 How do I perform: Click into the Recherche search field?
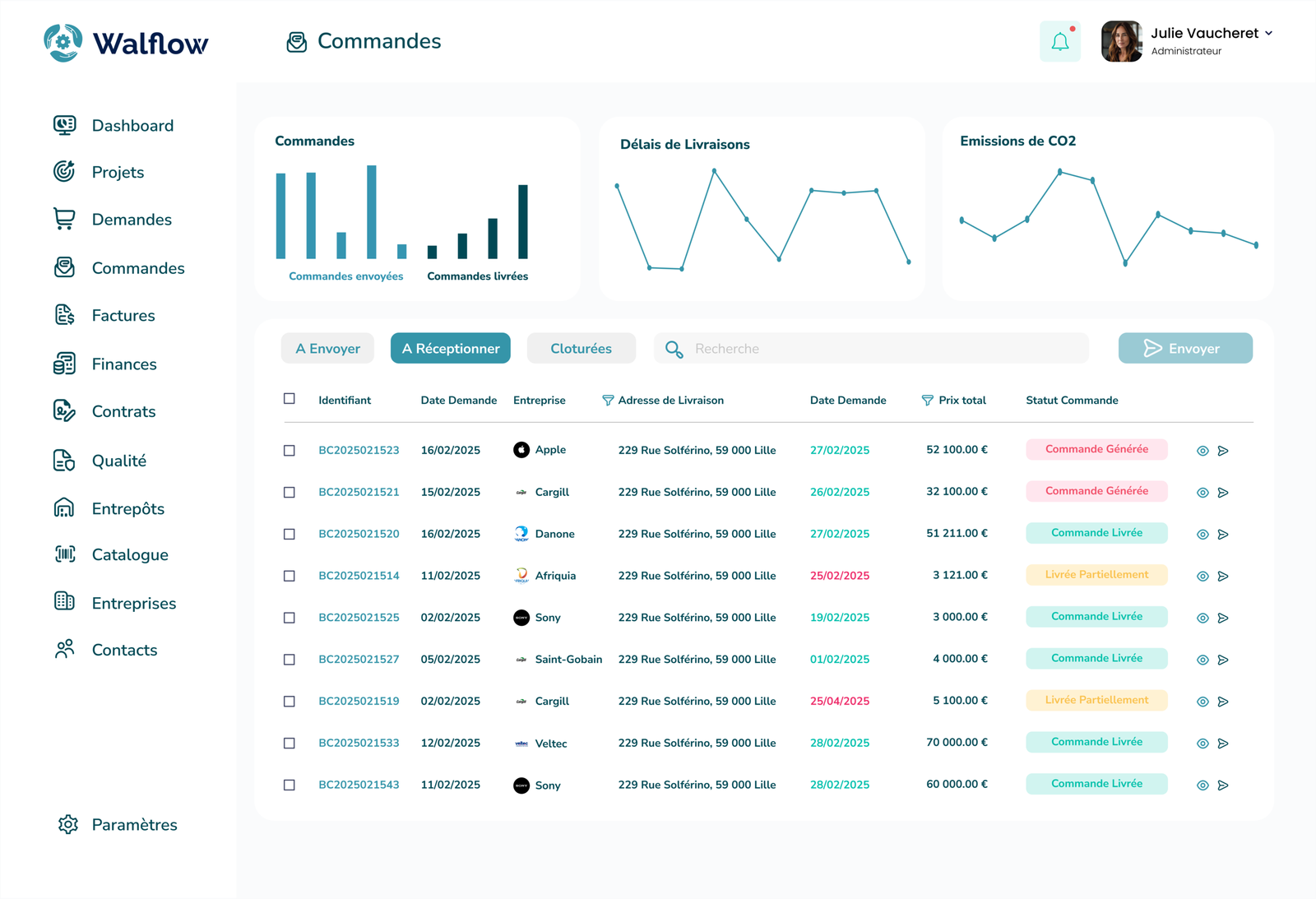880,349
